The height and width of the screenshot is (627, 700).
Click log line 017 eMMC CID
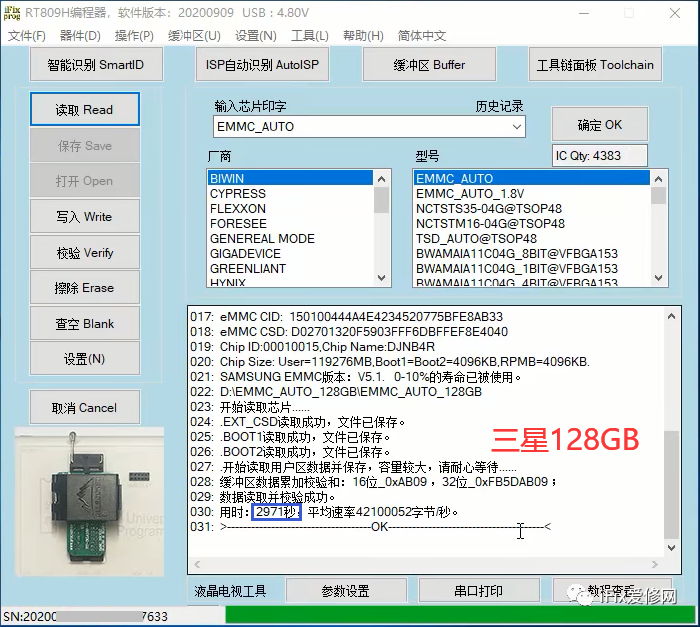[x=346, y=317]
